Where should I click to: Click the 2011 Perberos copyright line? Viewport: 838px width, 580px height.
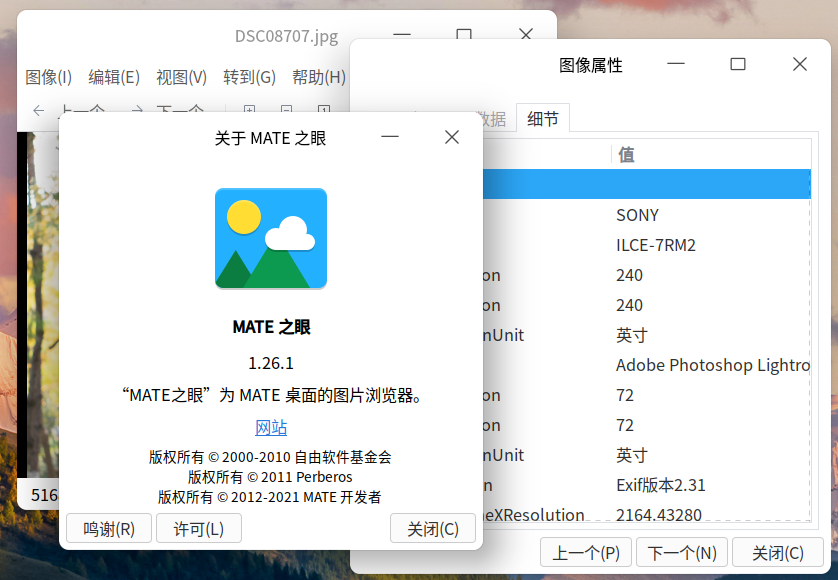coord(270,477)
